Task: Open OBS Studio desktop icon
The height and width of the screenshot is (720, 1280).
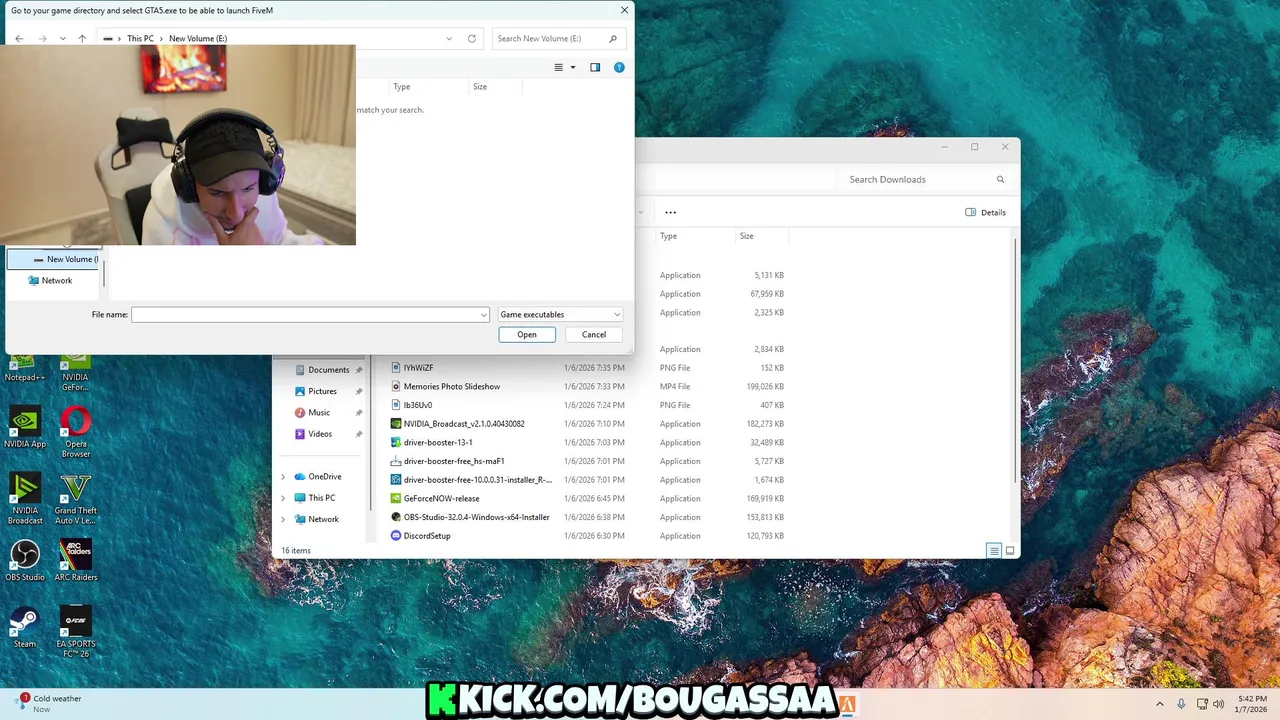Action: (x=25, y=560)
